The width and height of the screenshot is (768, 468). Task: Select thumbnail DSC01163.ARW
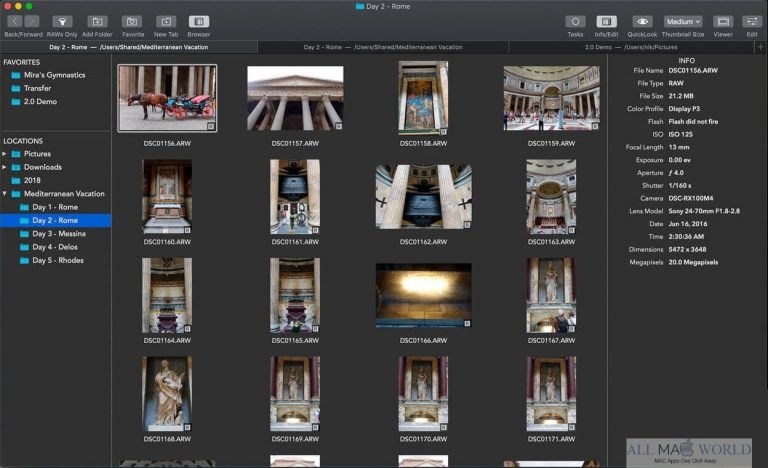(551, 197)
